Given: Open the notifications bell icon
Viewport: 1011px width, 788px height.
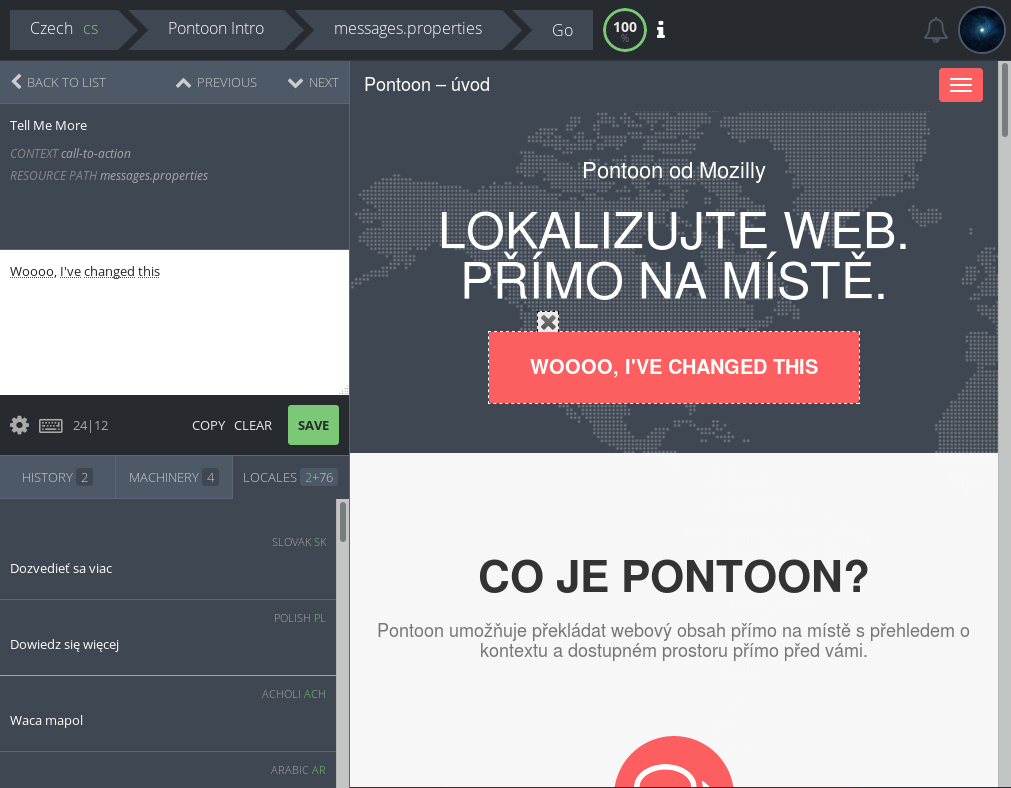Looking at the screenshot, I should 936,30.
